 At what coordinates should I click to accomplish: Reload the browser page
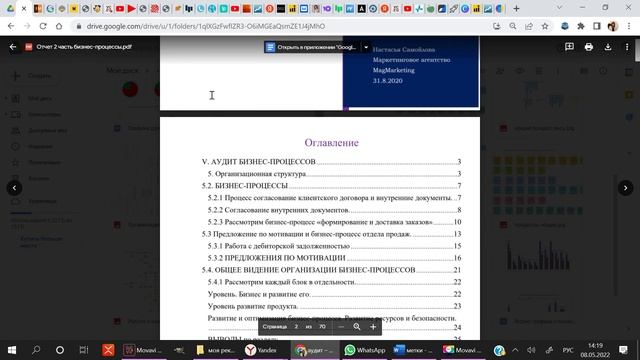pos(43,26)
